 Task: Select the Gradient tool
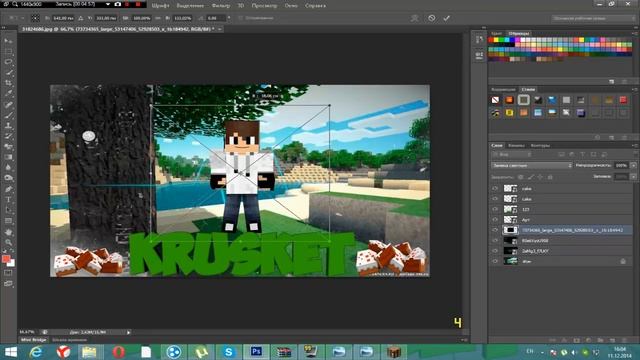point(8,157)
